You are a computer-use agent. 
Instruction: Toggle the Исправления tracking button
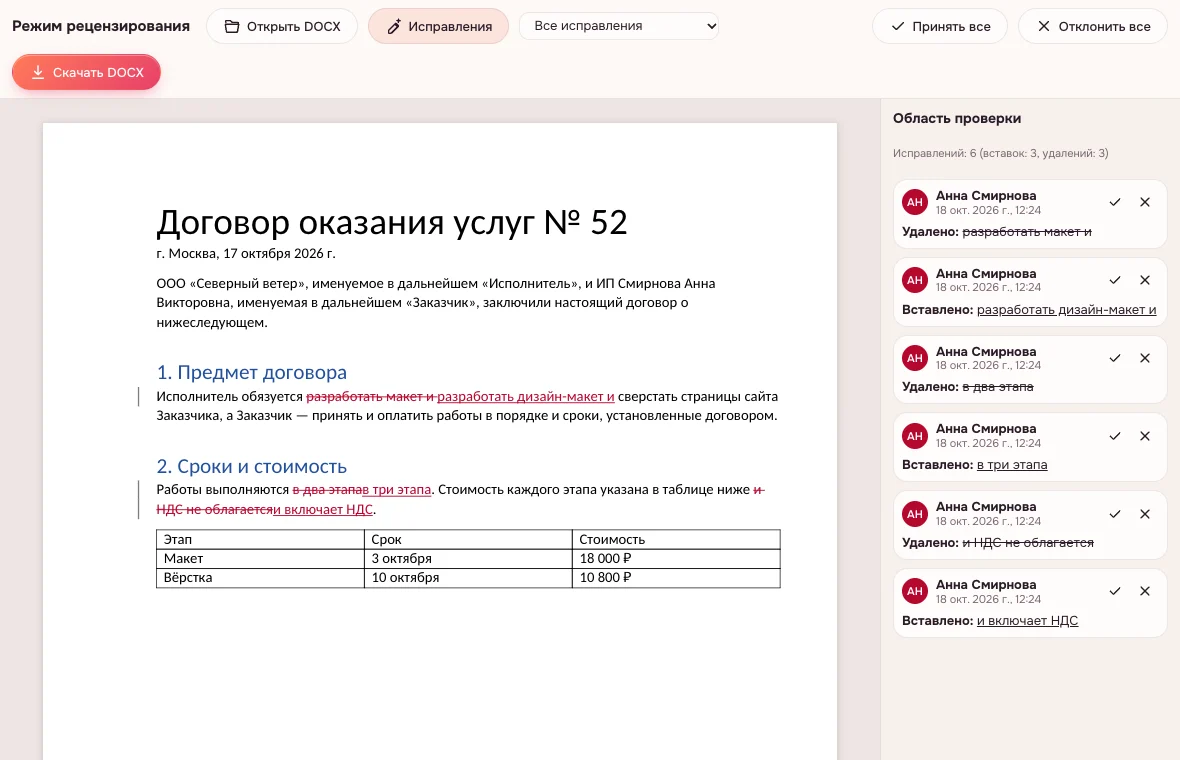[x=438, y=26]
